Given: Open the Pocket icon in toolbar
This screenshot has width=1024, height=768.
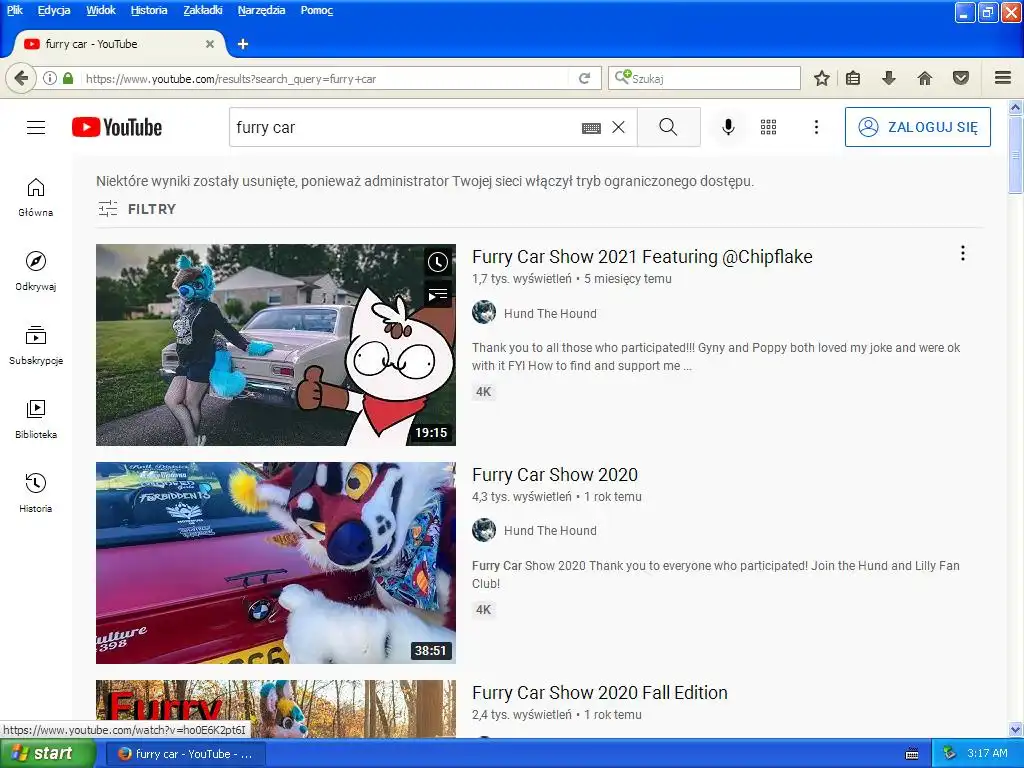Looking at the screenshot, I should [961, 78].
